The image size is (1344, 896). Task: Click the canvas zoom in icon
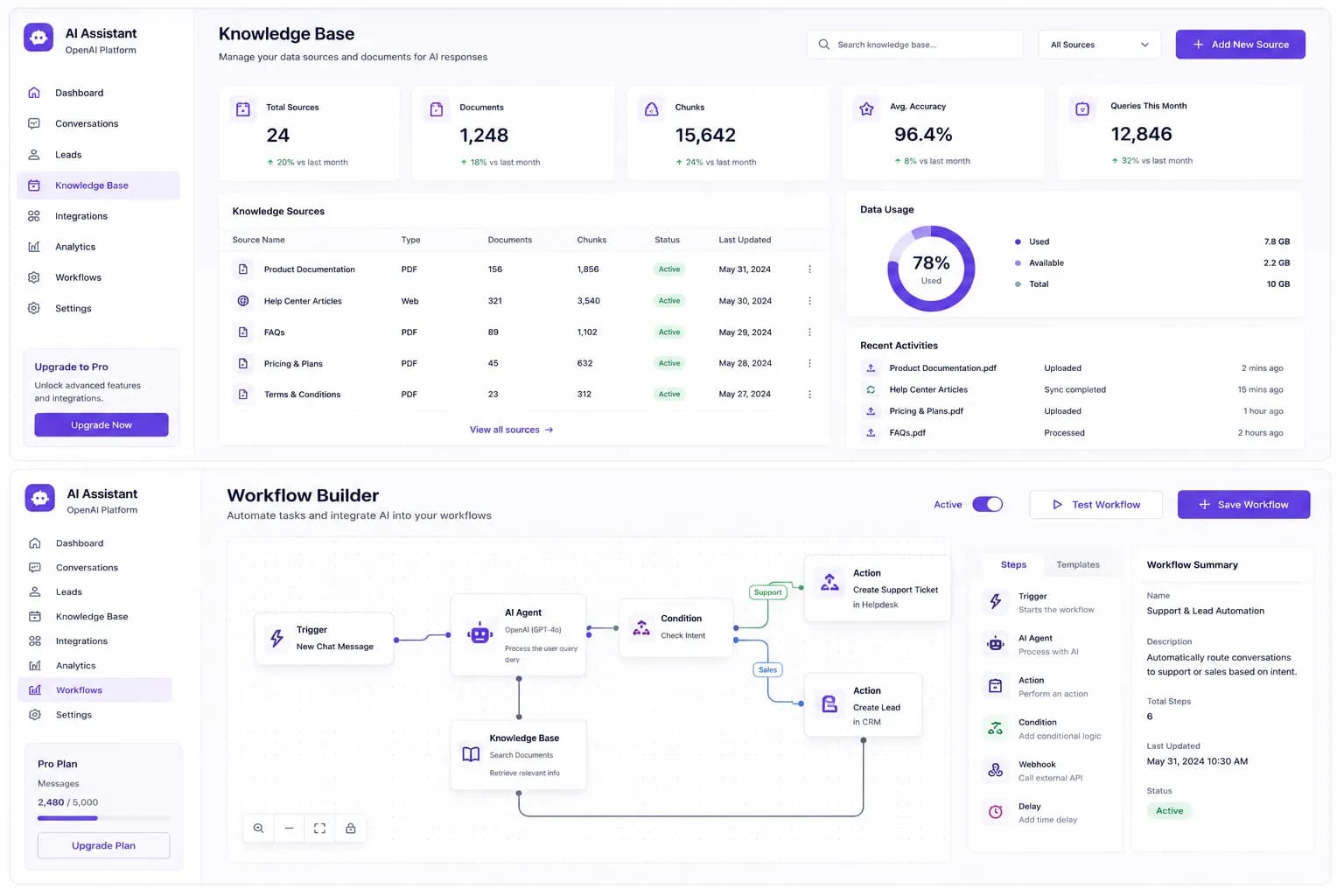[x=258, y=829]
